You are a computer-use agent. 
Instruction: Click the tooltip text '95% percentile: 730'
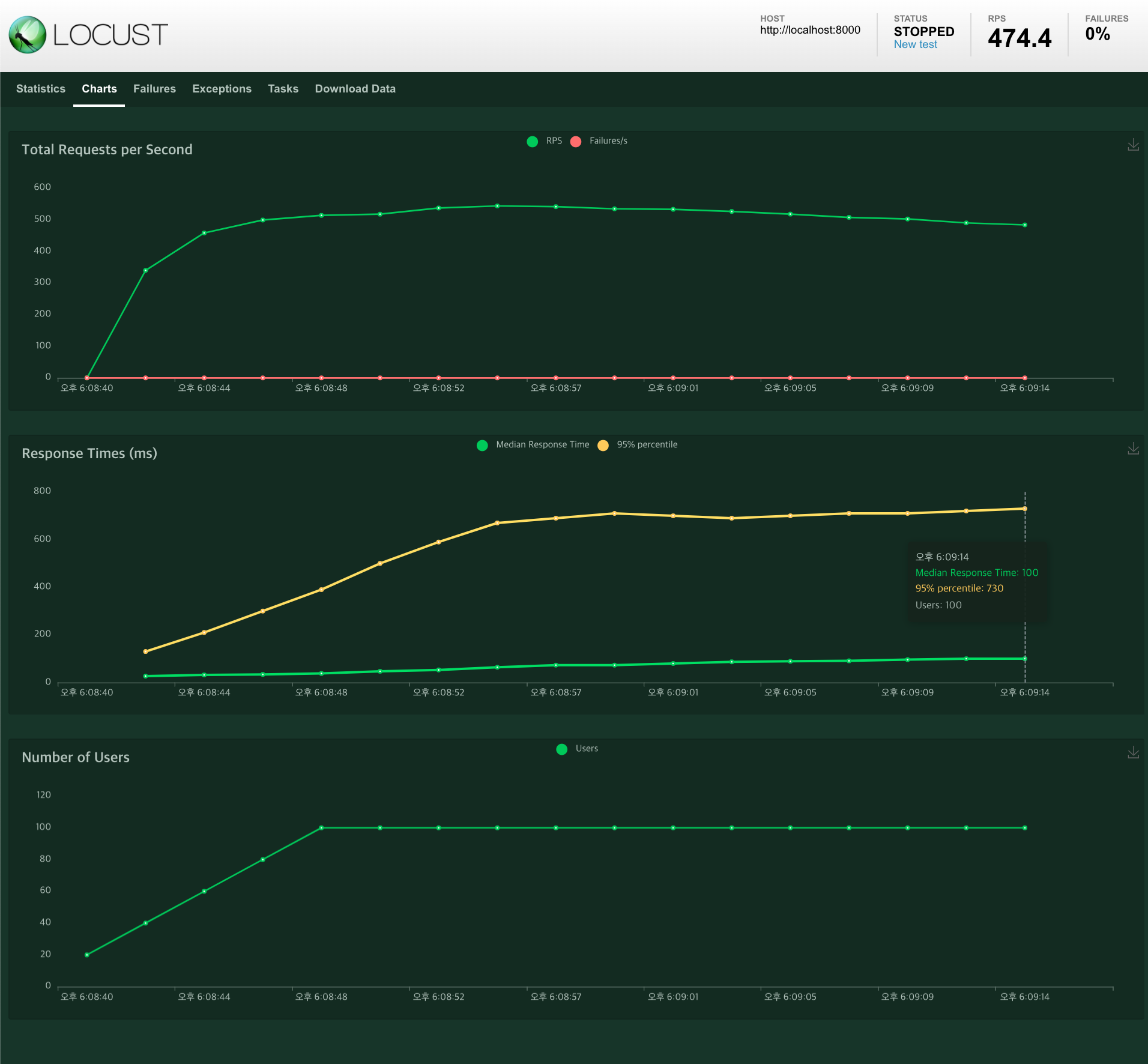(959, 588)
